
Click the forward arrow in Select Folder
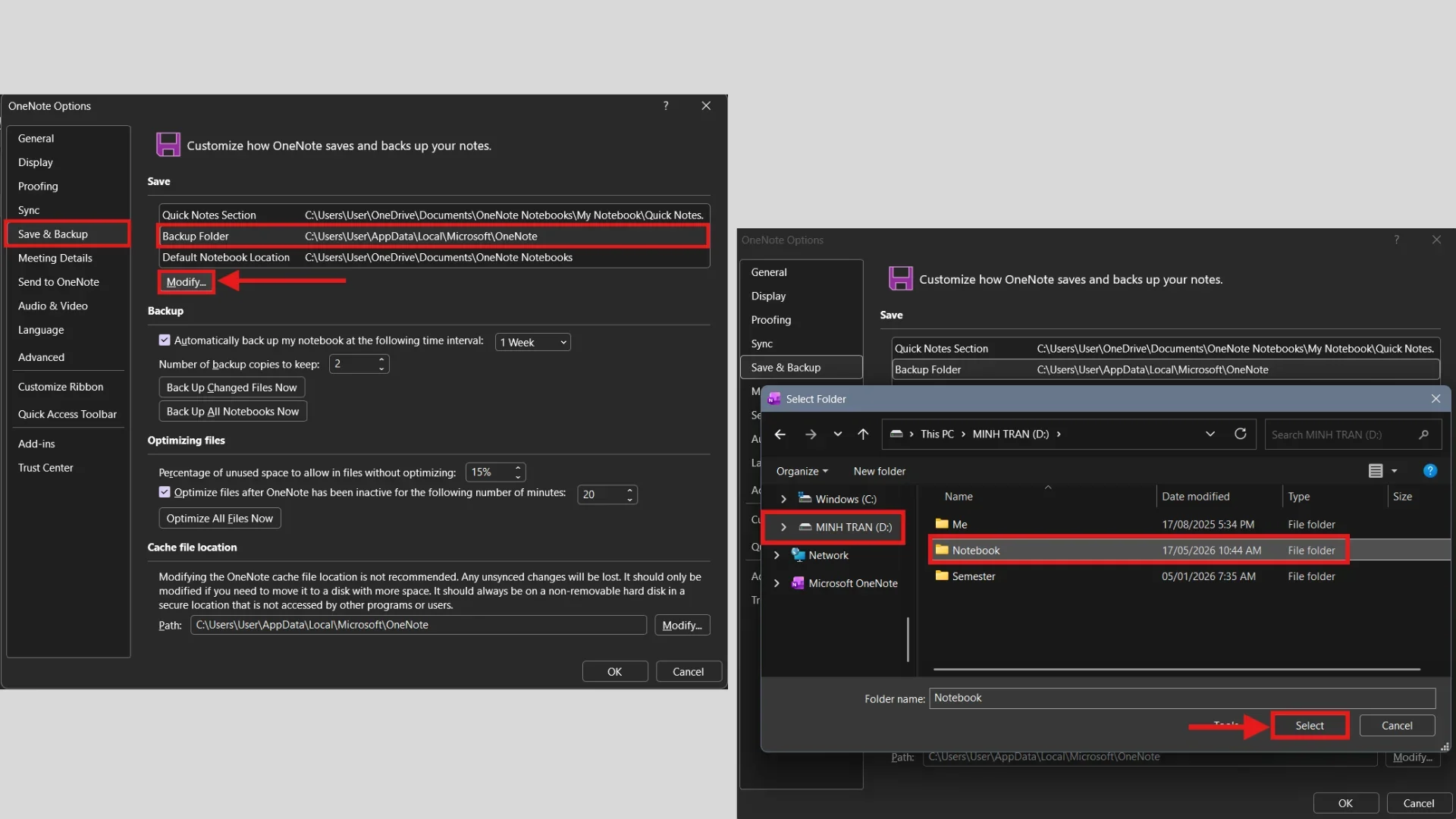(810, 435)
